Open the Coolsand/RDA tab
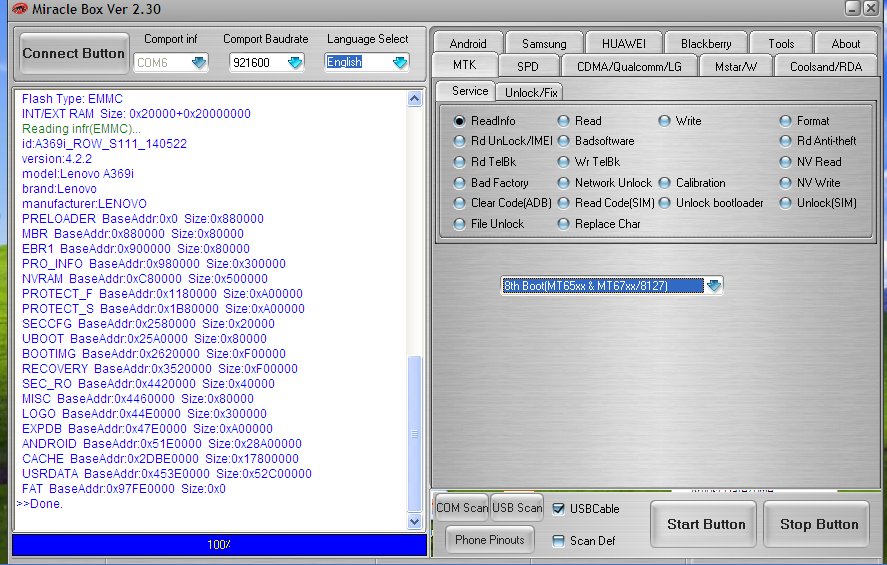Viewport: 887px width, 565px height. [826, 66]
